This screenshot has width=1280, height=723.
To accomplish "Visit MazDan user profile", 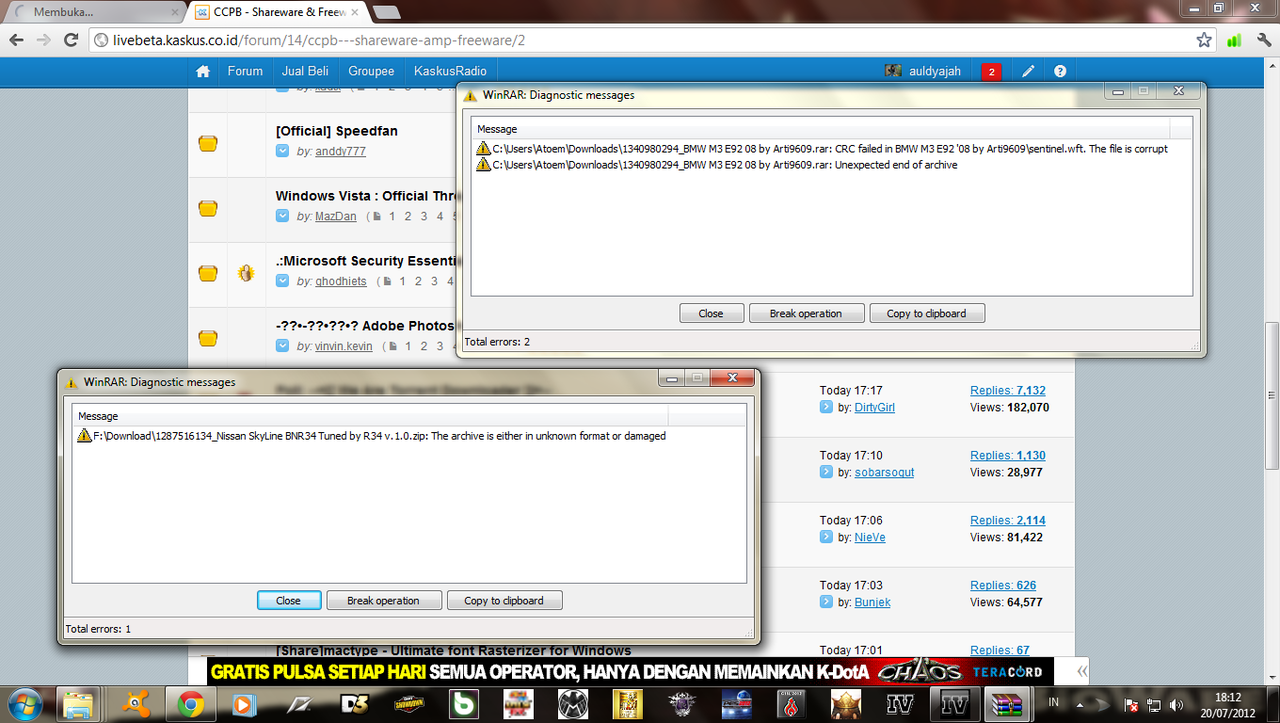I will tap(336, 216).
